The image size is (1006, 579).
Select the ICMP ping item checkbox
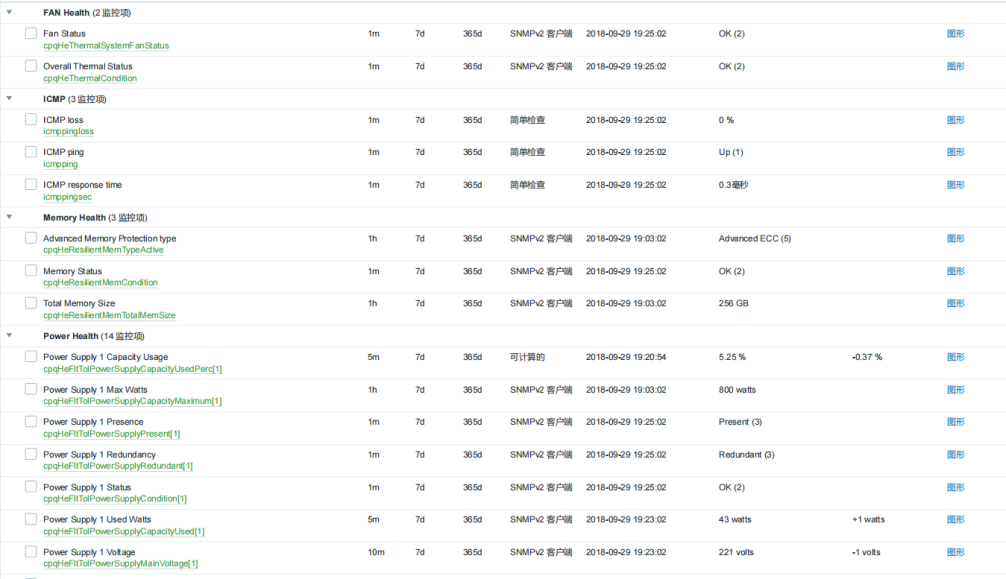[31, 152]
